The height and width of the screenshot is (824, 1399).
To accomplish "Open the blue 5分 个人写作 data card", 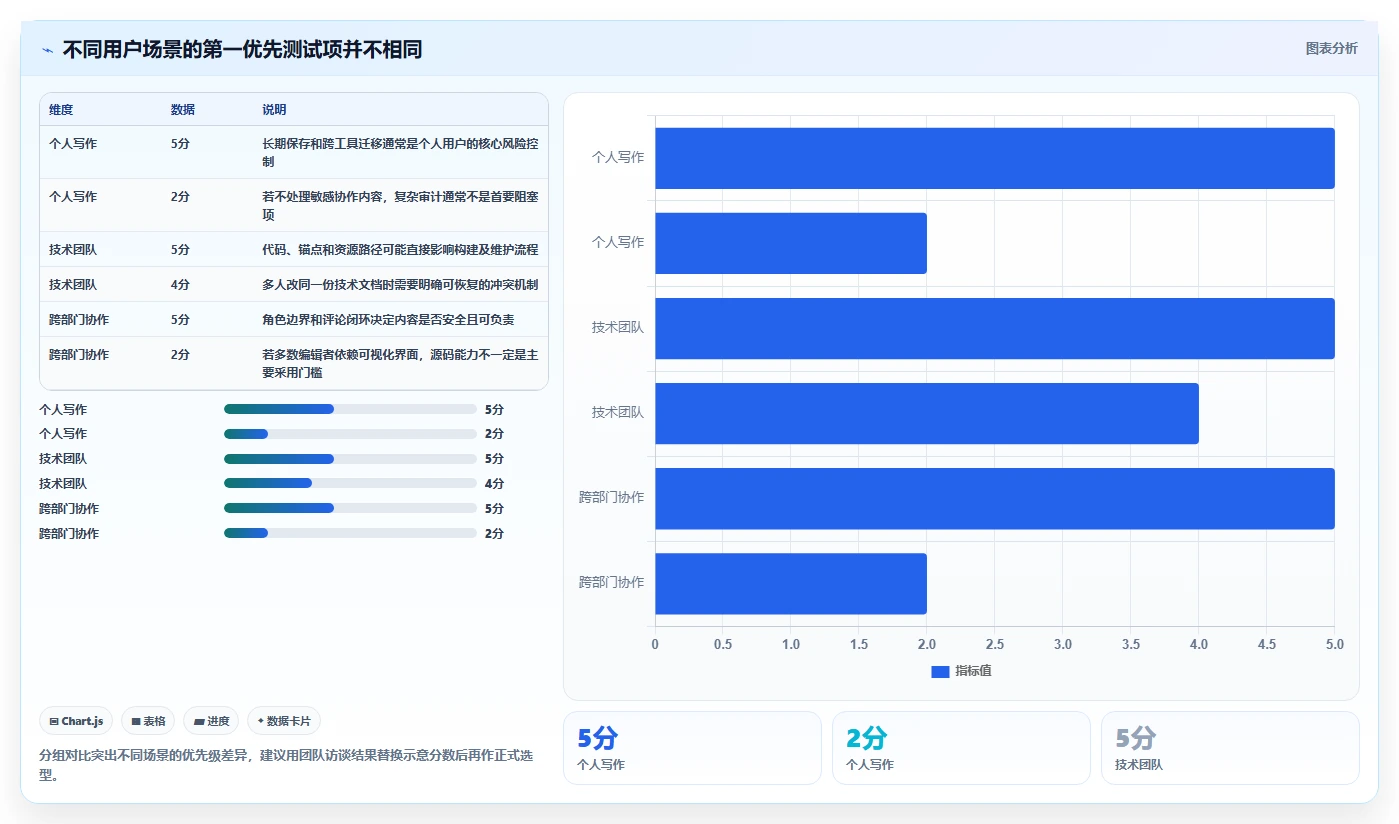I will (x=692, y=748).
